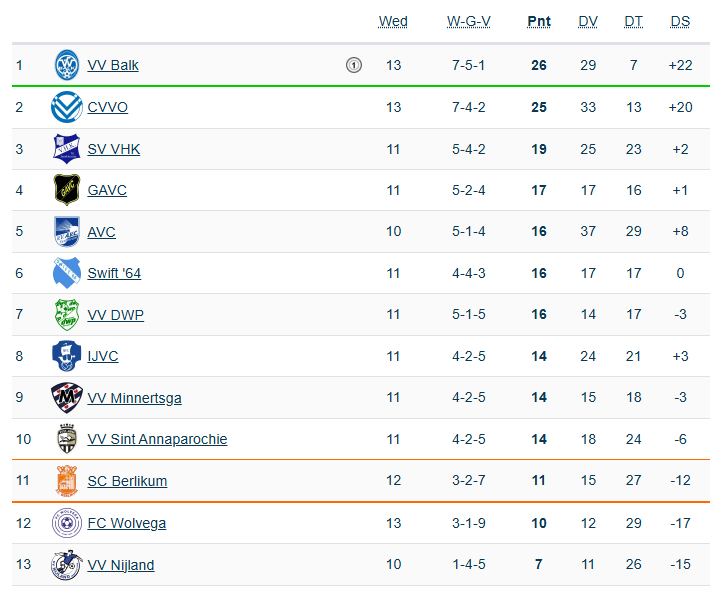
Task: Click the VV Balk club logo
Action: tap(67, 65)
